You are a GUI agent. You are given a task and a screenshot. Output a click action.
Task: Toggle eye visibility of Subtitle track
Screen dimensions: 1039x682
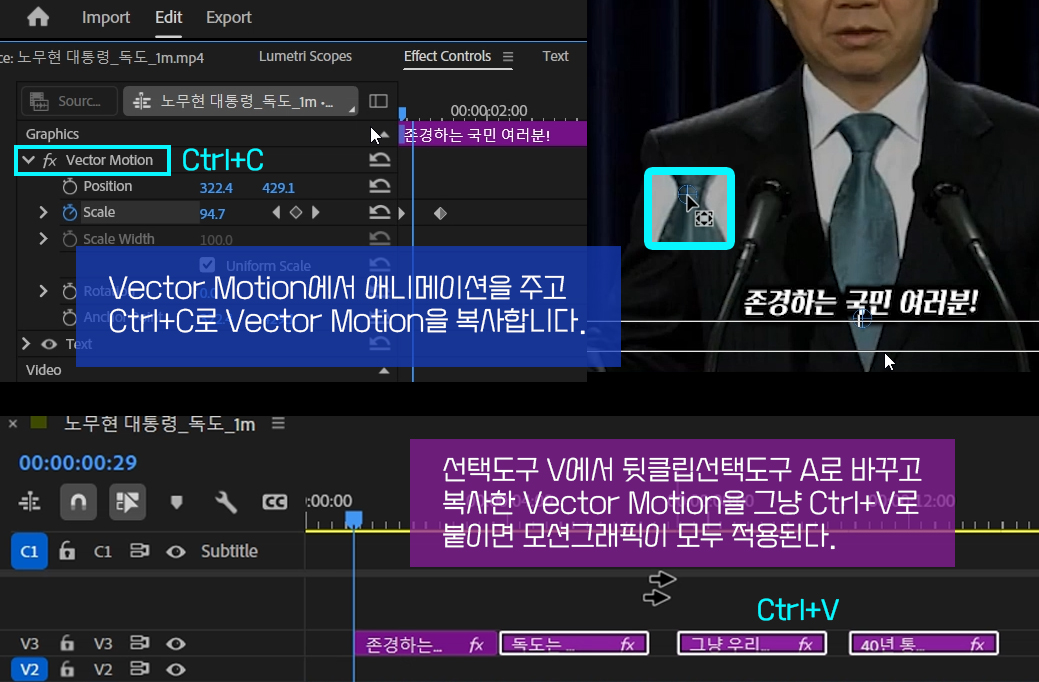(176, 551)
